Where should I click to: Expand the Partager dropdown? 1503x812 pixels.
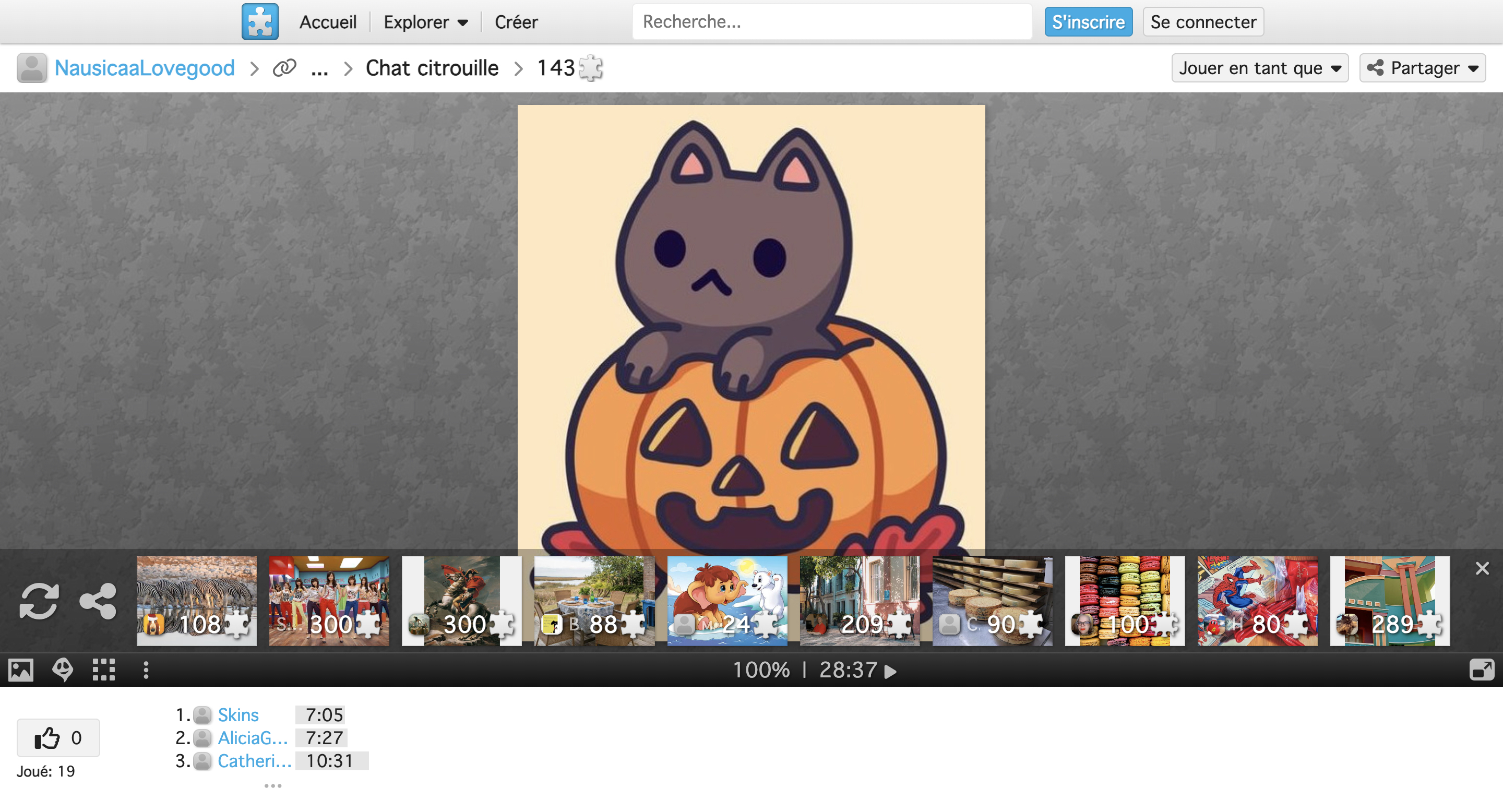pos(1422,68)
